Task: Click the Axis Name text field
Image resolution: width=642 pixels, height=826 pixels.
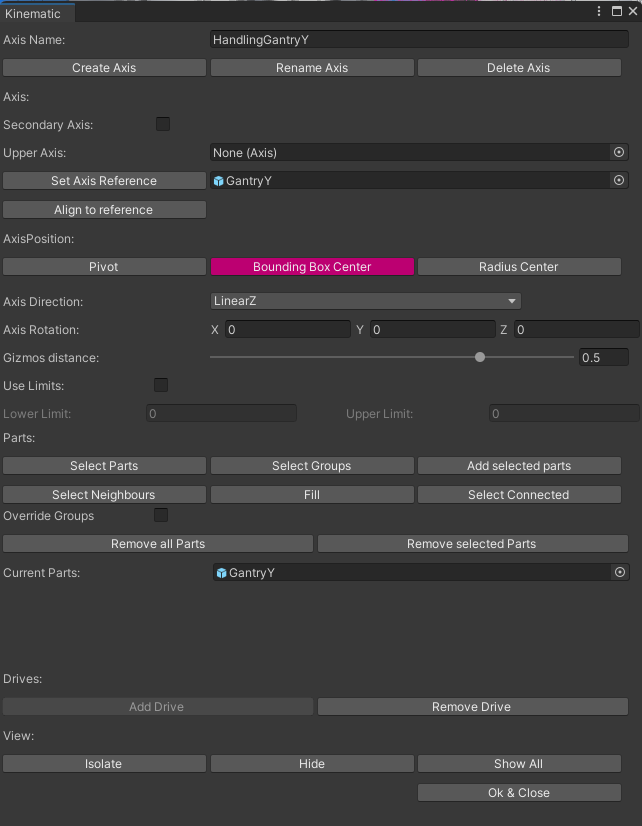Action: [419, 40]
